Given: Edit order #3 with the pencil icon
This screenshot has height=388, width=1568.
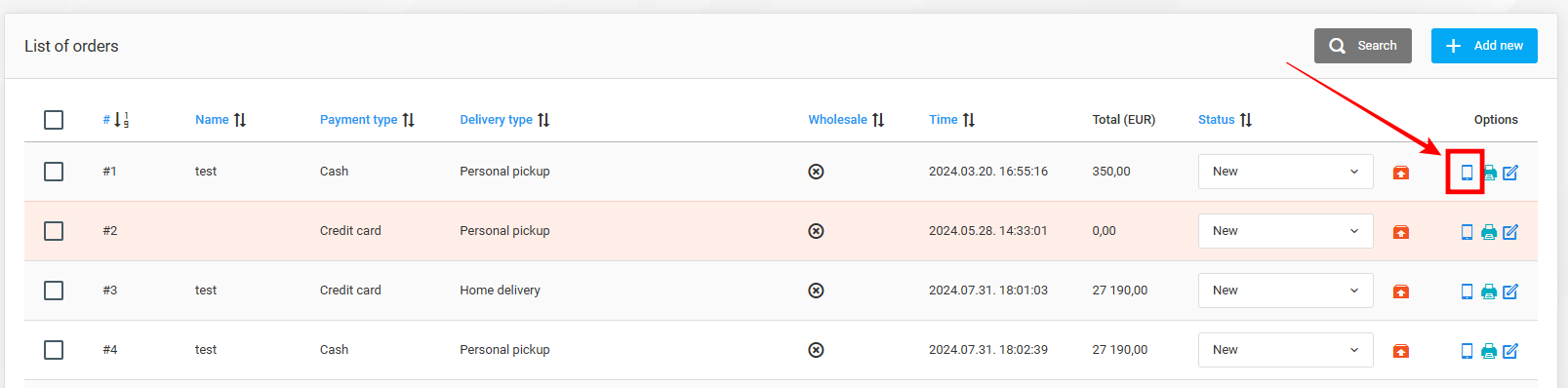Looking at the screenshot, I should [1510, 291].
